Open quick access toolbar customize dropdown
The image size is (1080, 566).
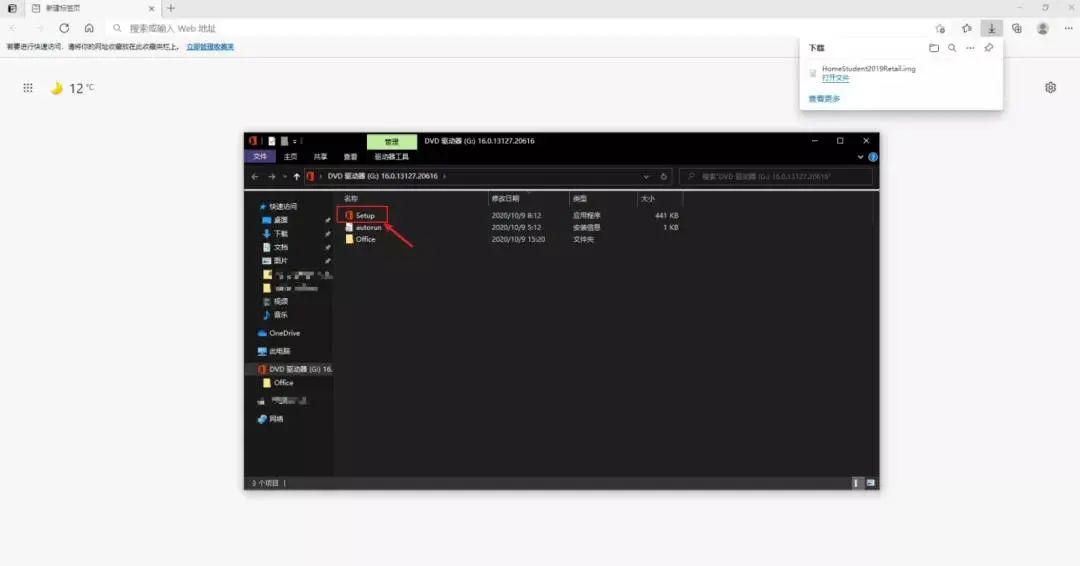(295, 141)
